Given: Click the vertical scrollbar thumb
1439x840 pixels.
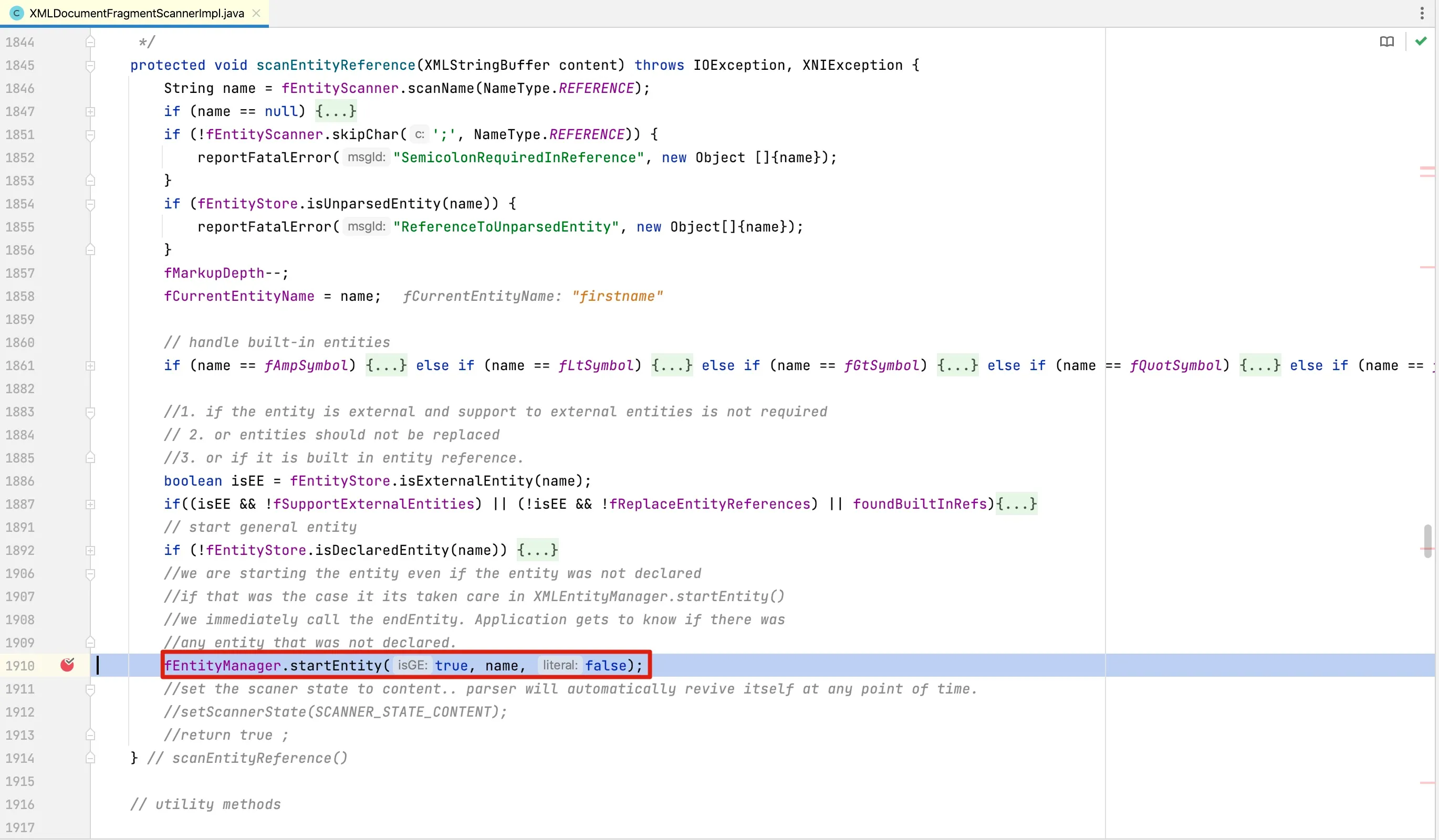Looking at the screenshot, I should [x=1427, y=541].
